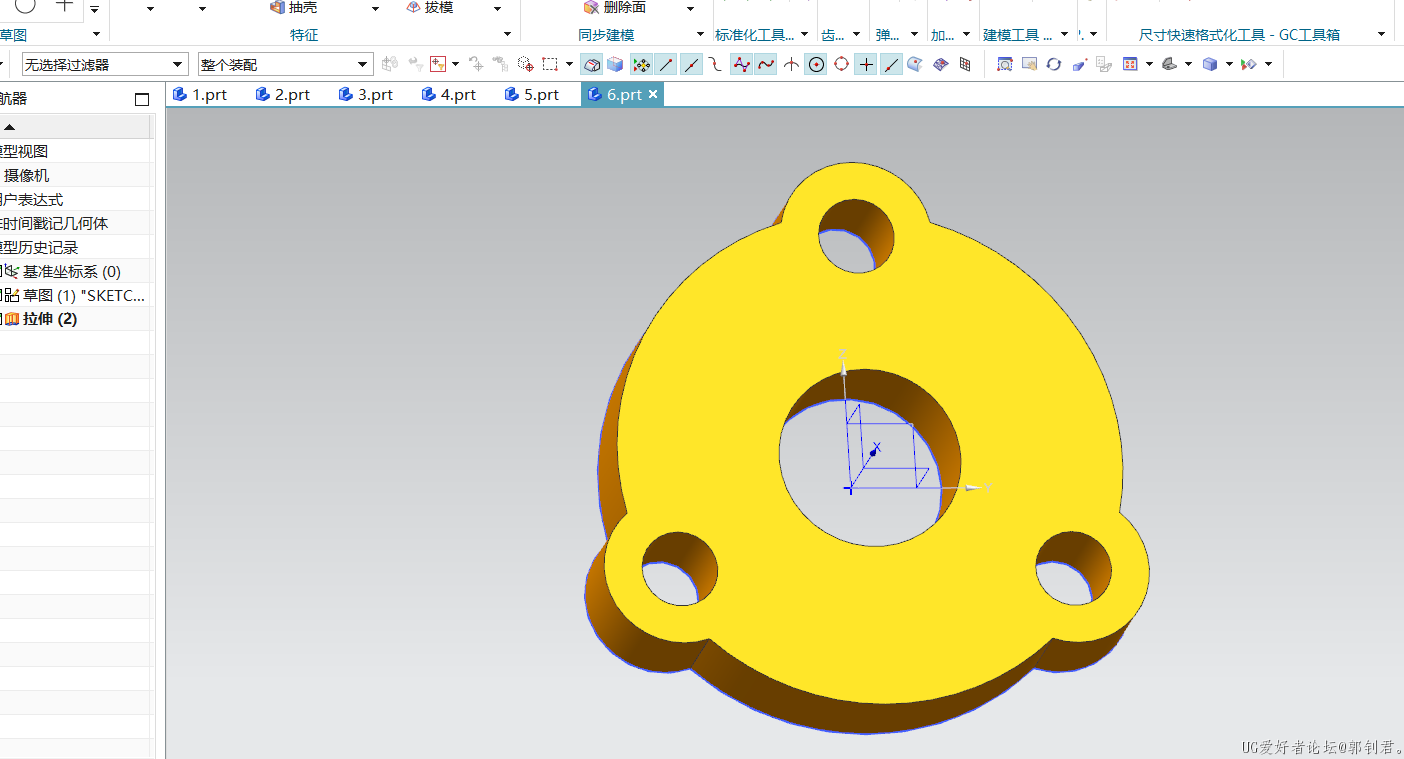The image size is (1404, 759).
Task: Expand the dropdown arrow next to Delete Face
Action: [690, 9]
